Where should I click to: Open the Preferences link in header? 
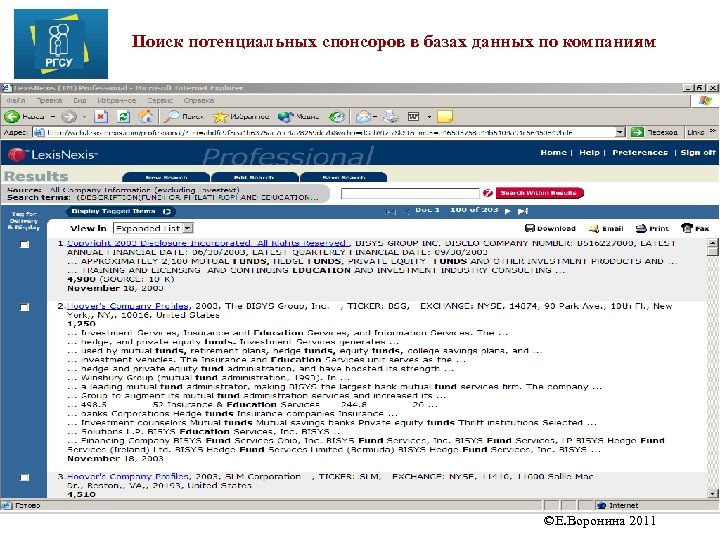pyautogui.click(x=640, y=152)
